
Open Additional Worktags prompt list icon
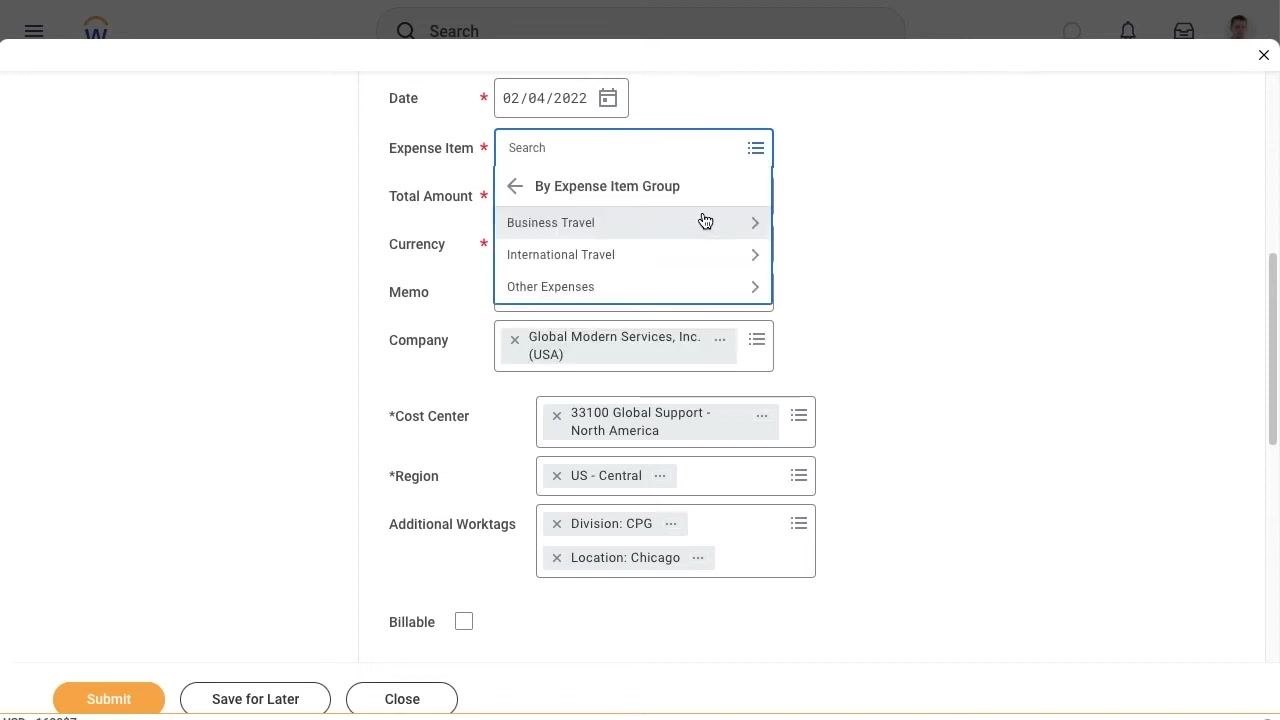tap(799, 523)
